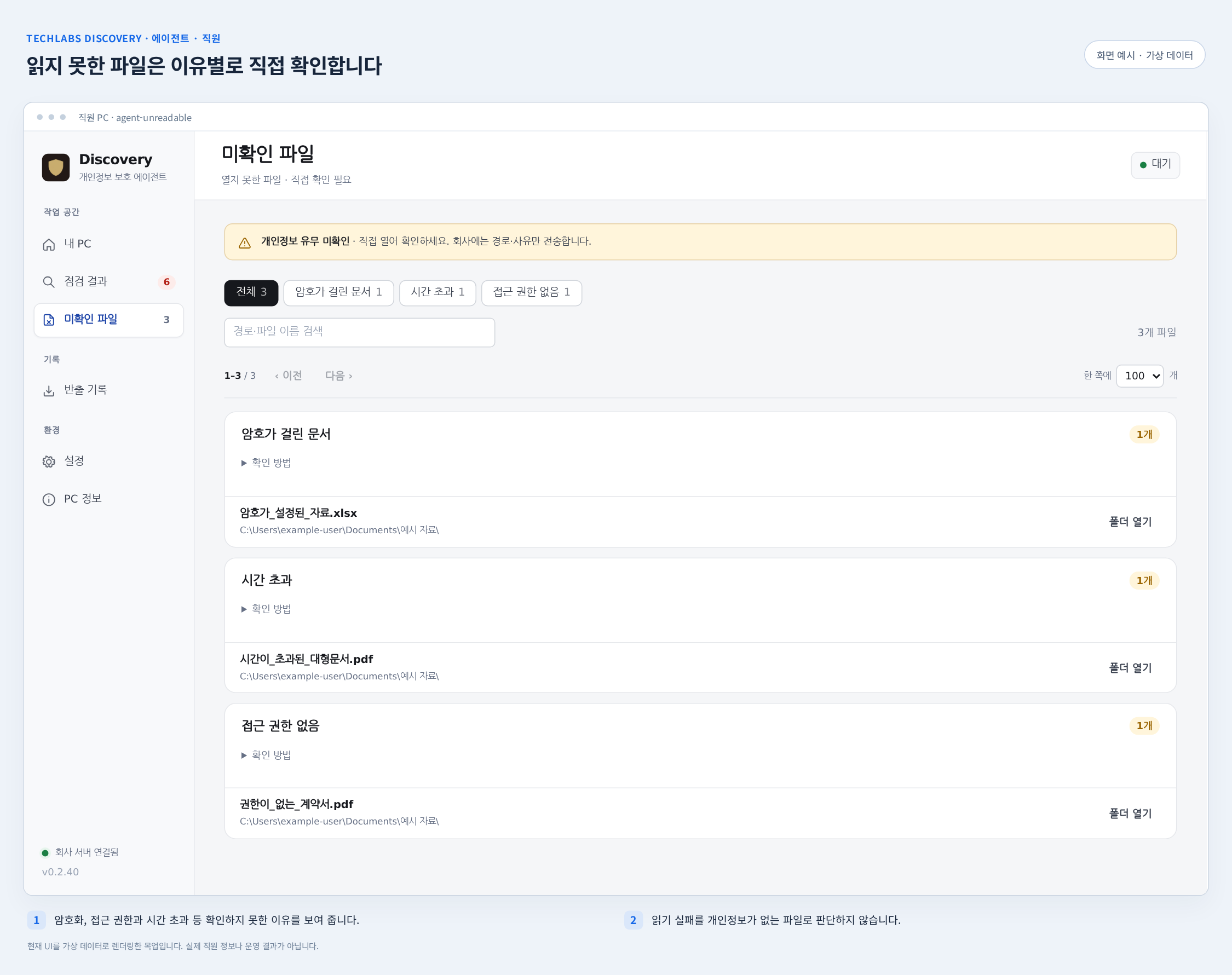
Task: Click the file name 권한이_없는_계약서.pdf
Action: click(x=296, y=804)
